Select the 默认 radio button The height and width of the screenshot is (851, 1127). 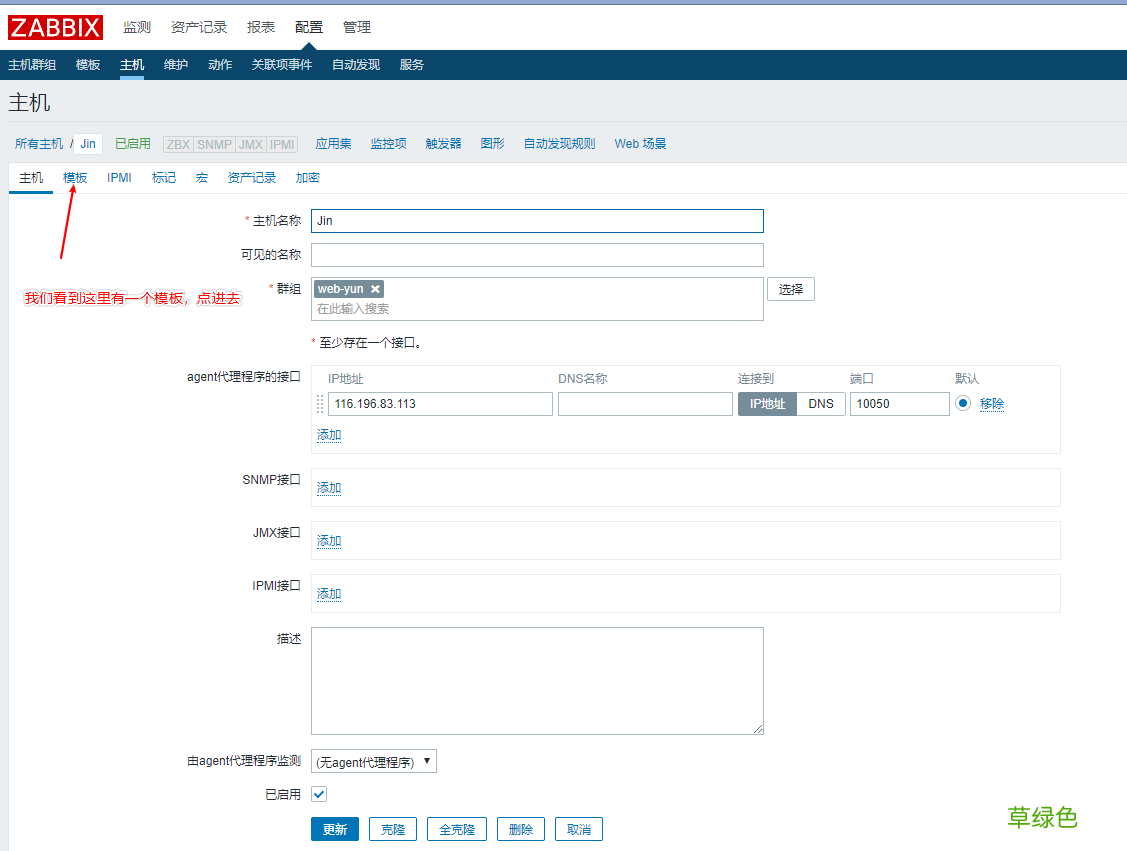(962, 403)
